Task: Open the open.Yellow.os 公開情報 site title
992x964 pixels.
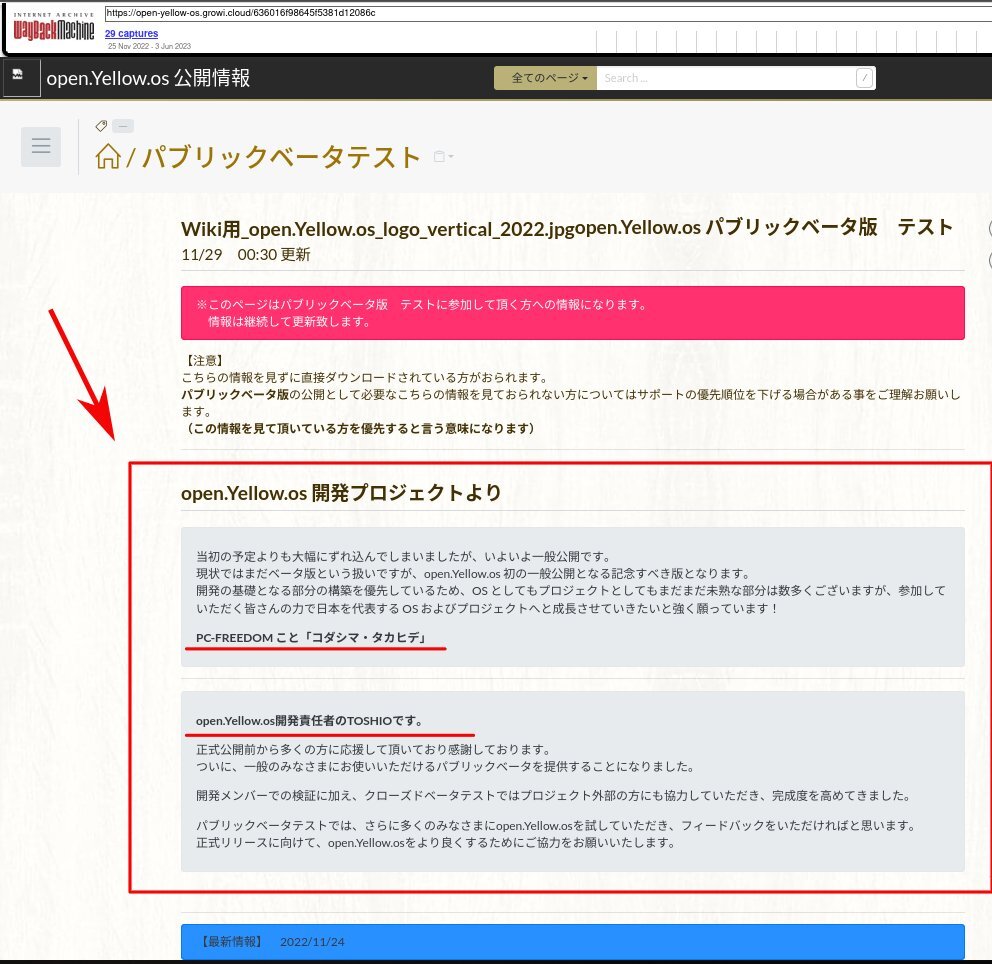Action: pos(148,78)
